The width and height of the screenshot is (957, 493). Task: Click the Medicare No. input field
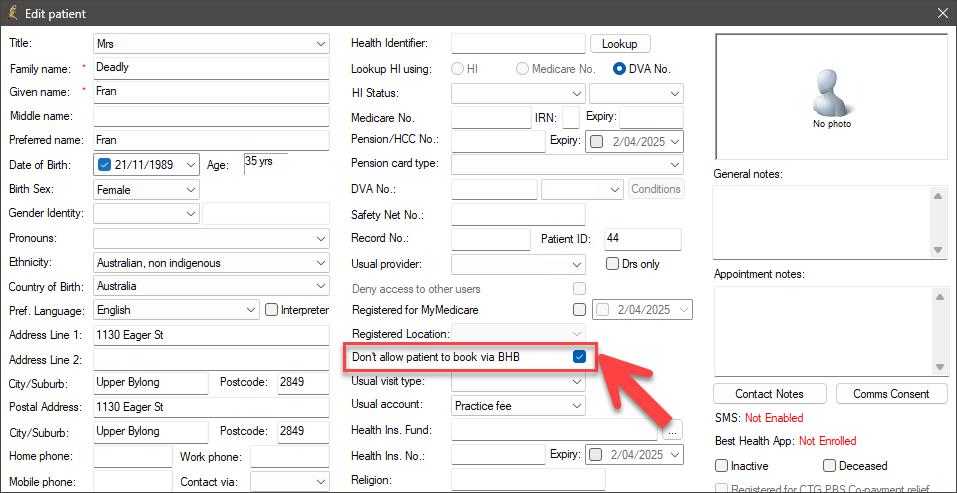(x=491, y=117)
